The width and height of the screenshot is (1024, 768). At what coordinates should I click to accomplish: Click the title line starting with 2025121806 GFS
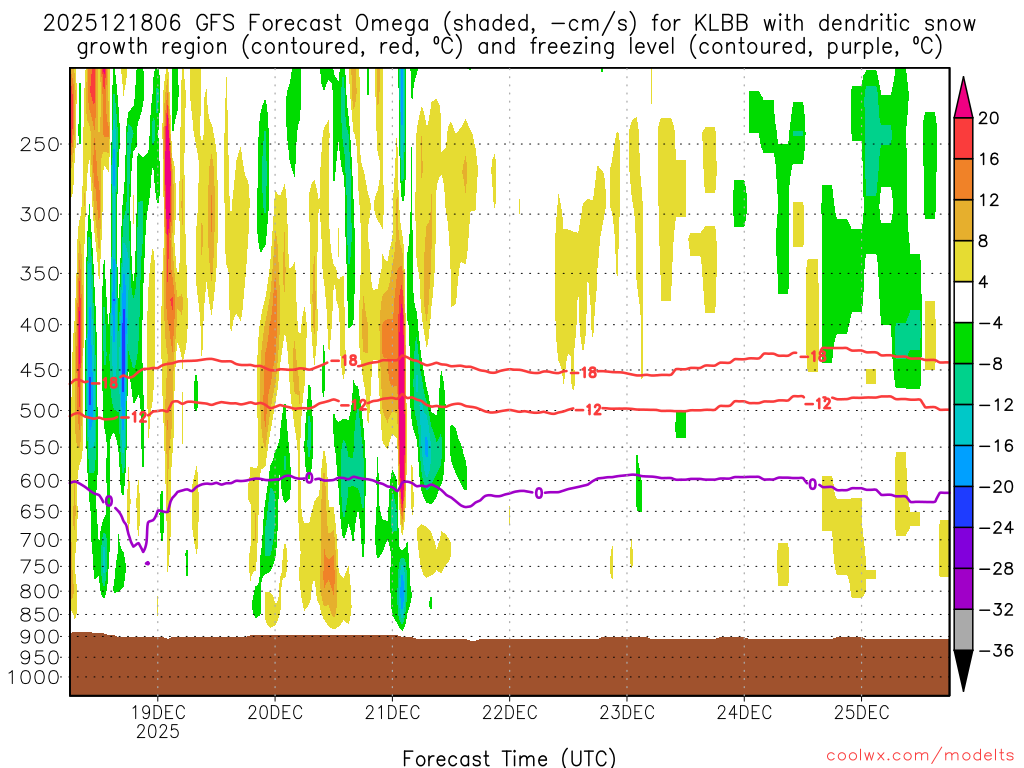click(x=509, y=24)
